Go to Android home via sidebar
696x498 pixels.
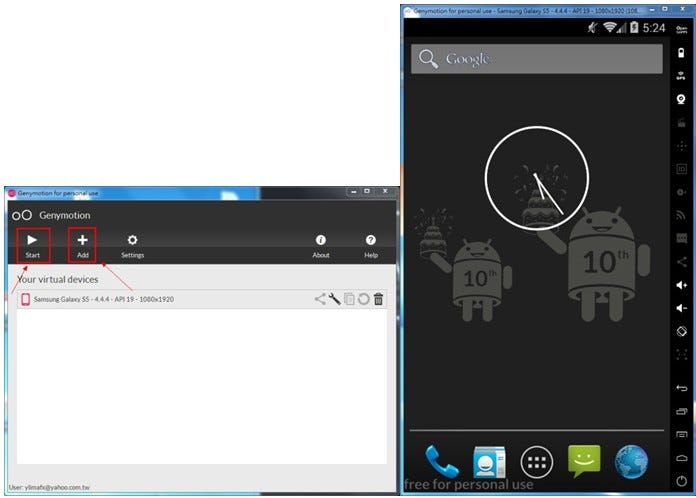681,458
